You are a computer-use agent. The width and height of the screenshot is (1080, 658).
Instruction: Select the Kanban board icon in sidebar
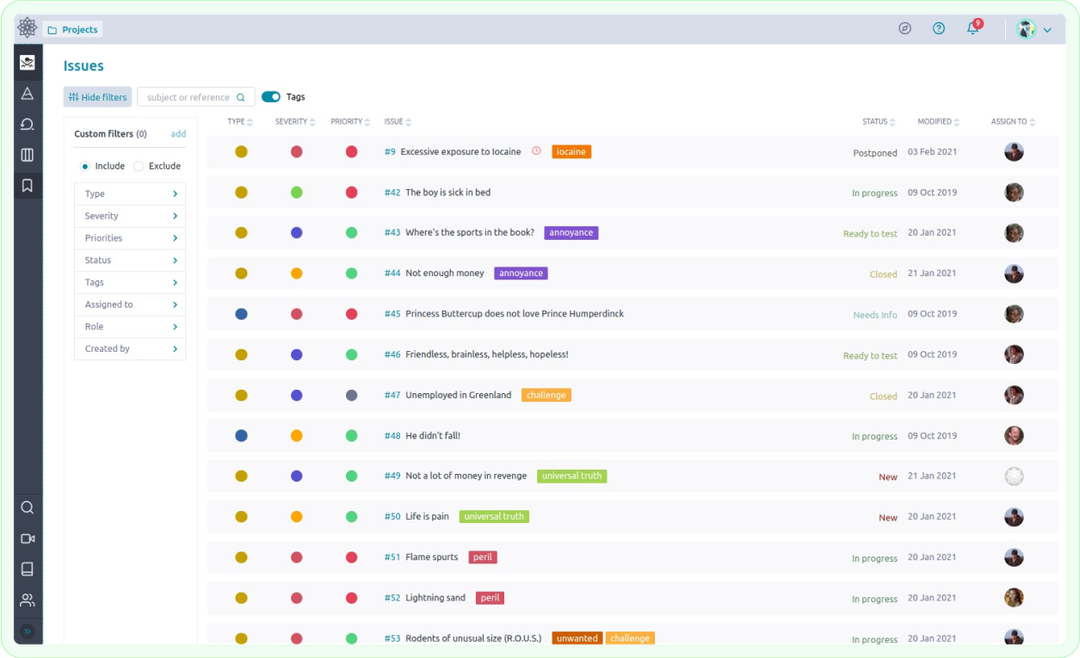[27, 153]
